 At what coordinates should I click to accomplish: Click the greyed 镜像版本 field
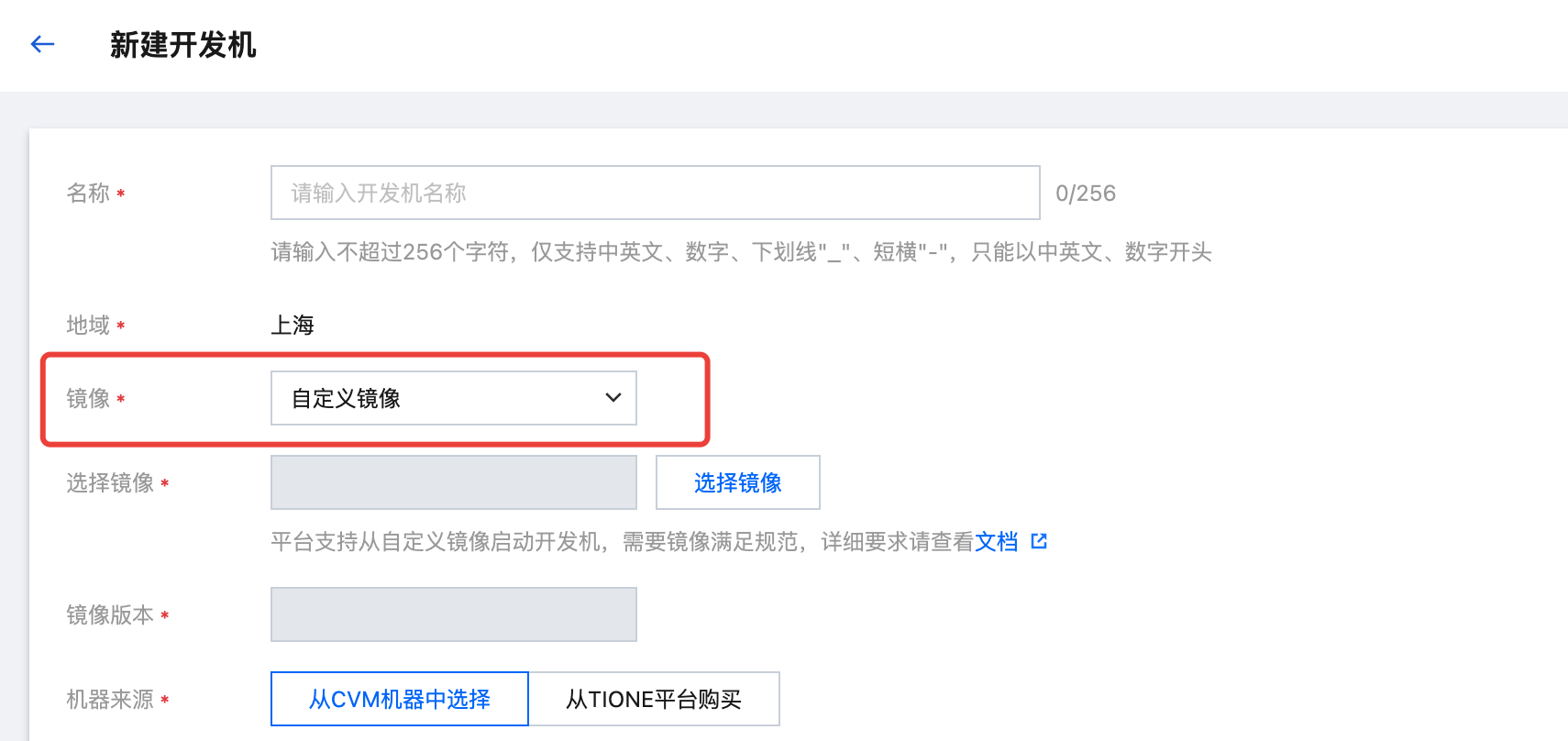pos(454,614)
